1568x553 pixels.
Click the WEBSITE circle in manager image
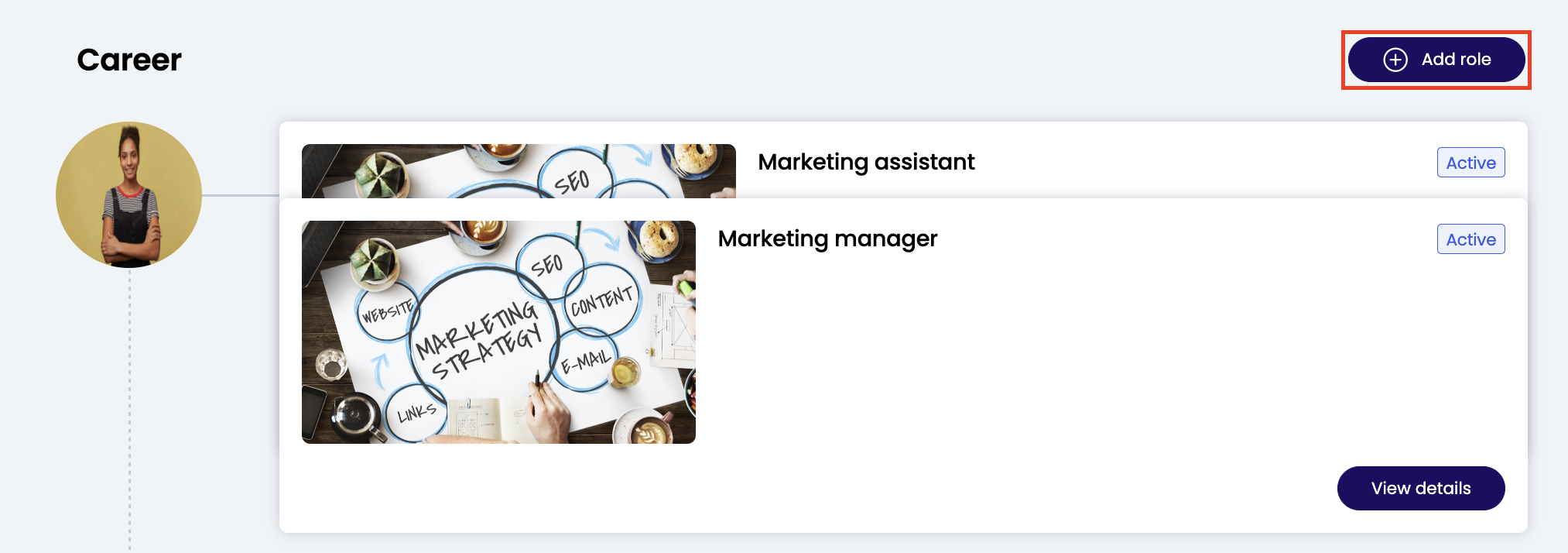click(387, 311)
